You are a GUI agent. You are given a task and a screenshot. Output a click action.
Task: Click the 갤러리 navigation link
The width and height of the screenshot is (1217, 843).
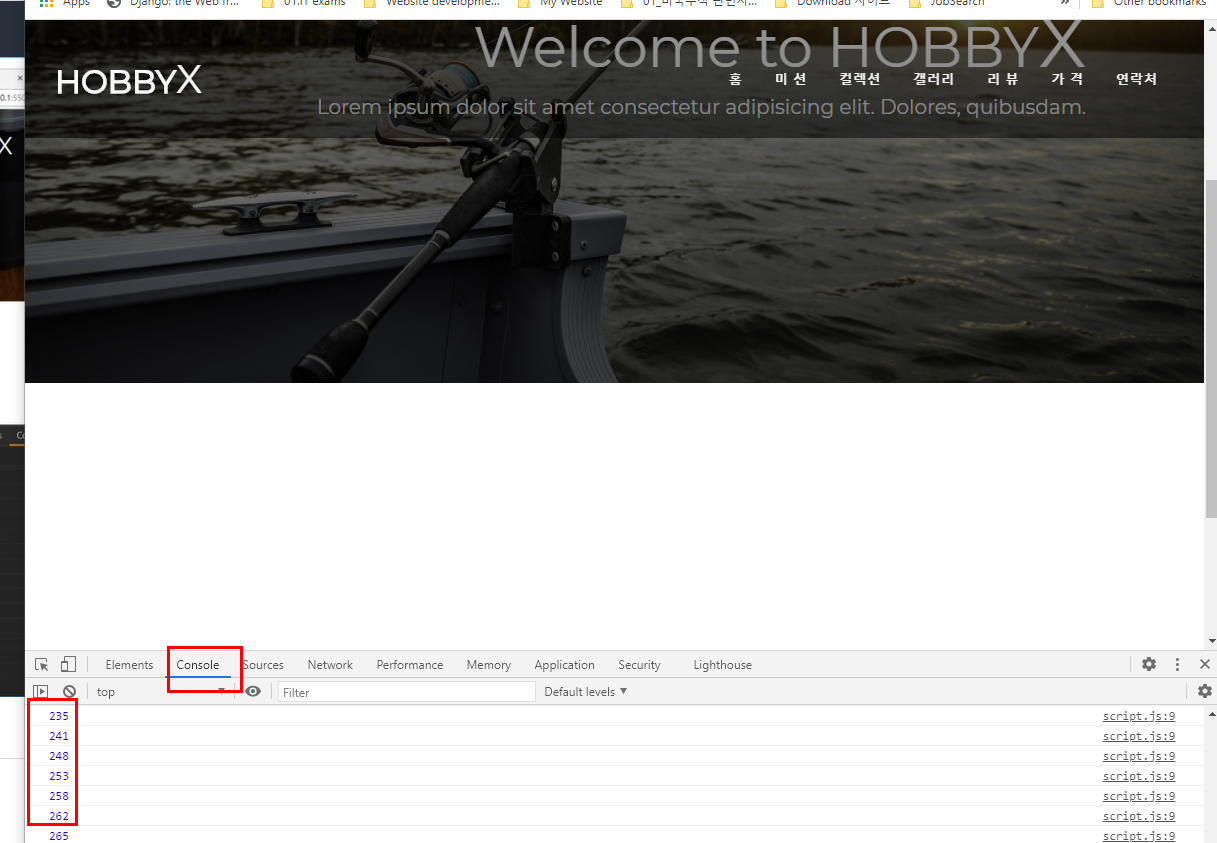coord(934,79)
